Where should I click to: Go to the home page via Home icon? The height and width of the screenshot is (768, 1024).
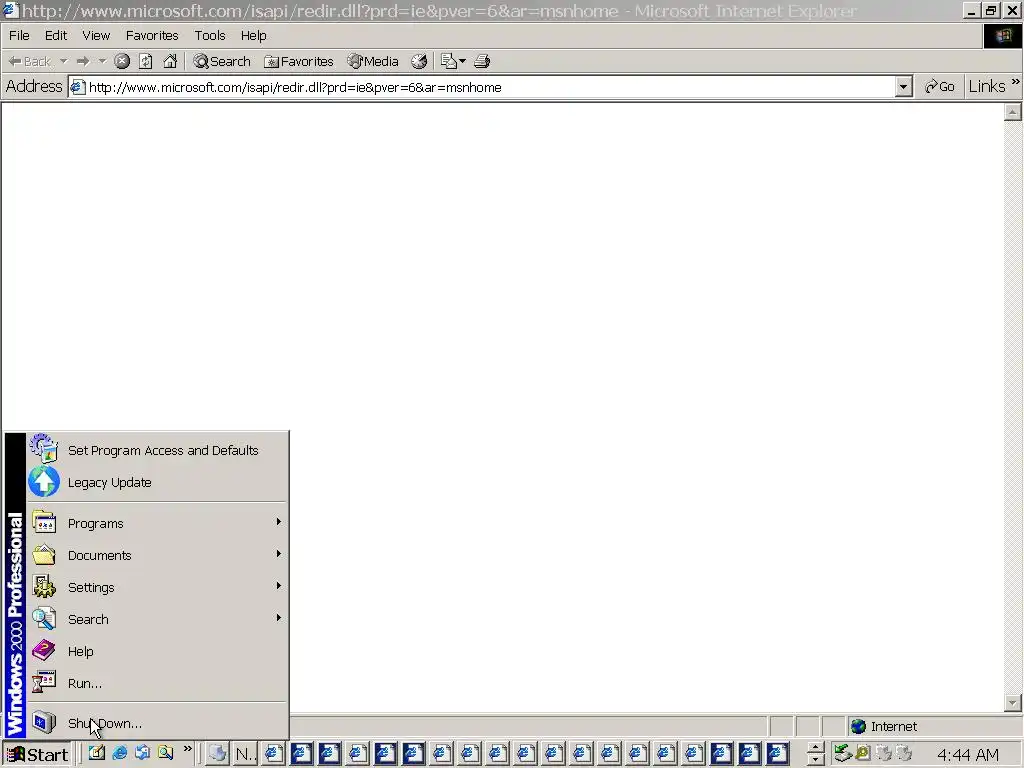click(170, 61)
